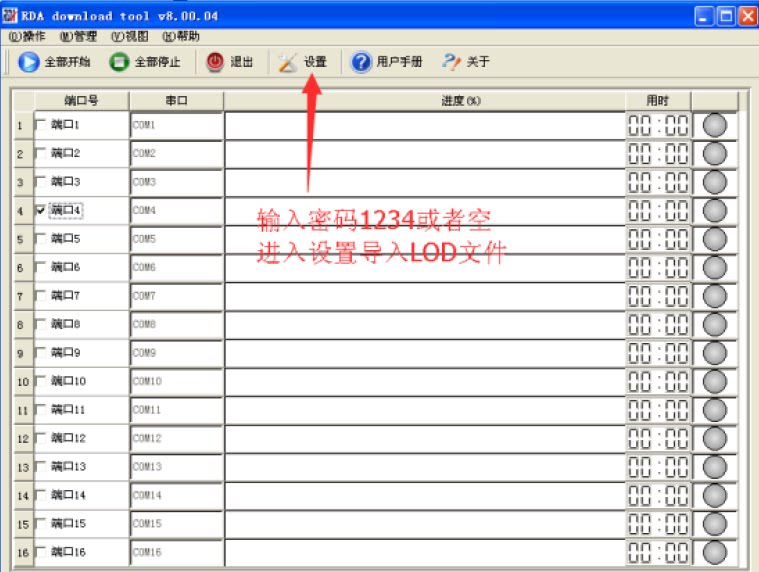Click the status circle for row 14
This screenshot has height=572, width=759.
click(714, 496)
